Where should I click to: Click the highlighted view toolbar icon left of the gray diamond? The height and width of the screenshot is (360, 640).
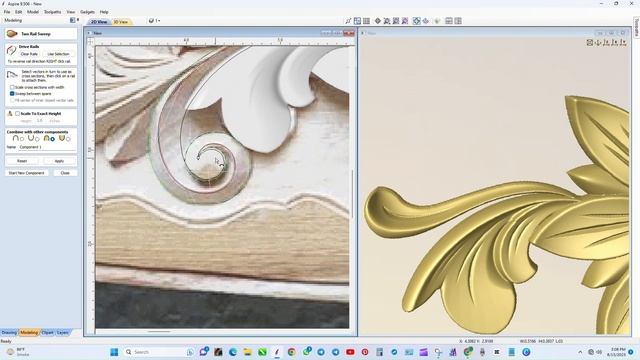point(416,21)
